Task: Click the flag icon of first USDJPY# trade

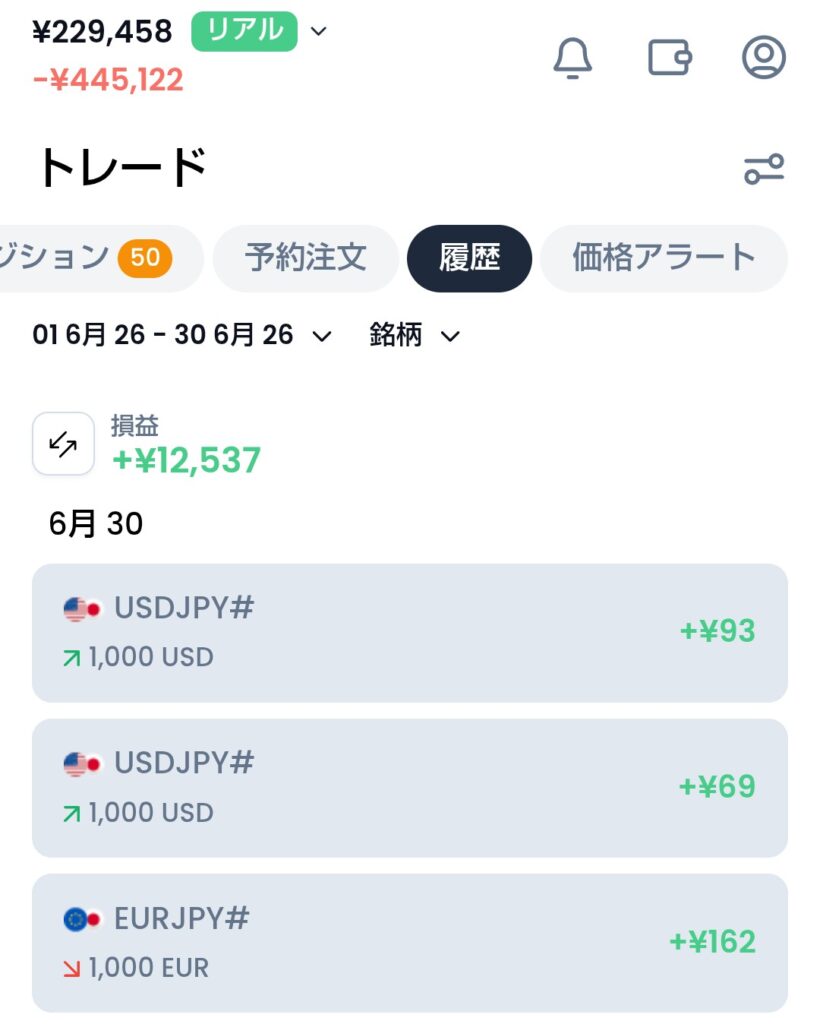Action: coord(83,609)
